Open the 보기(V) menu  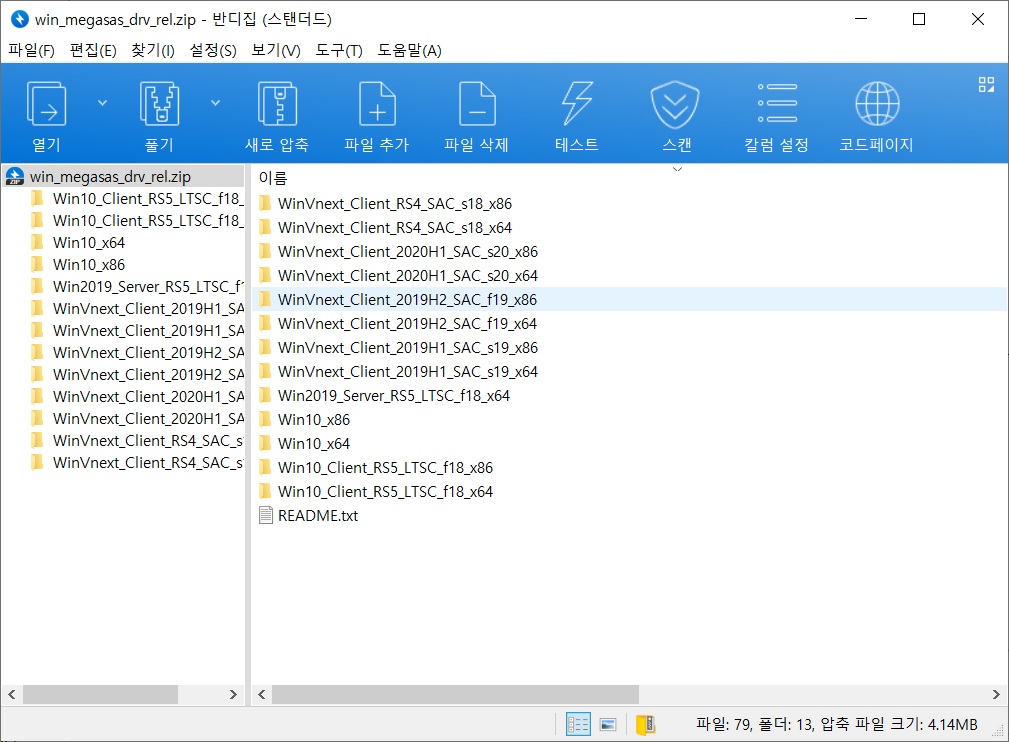[276, 50]
